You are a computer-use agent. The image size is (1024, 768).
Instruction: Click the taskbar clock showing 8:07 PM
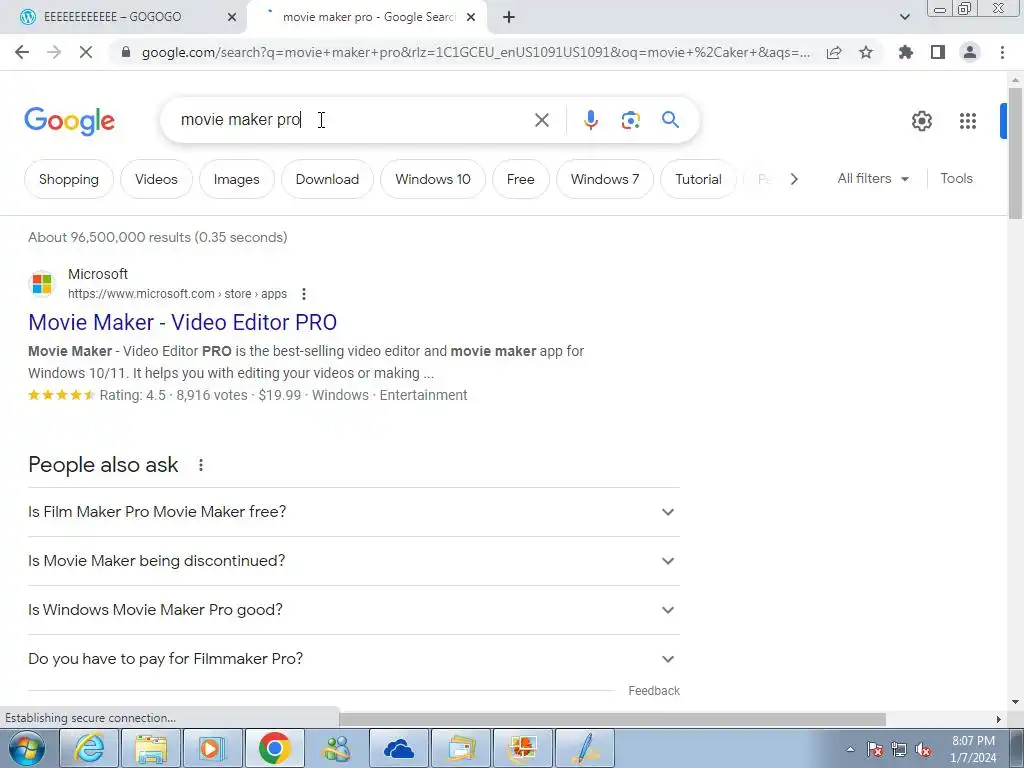(973, 749)
